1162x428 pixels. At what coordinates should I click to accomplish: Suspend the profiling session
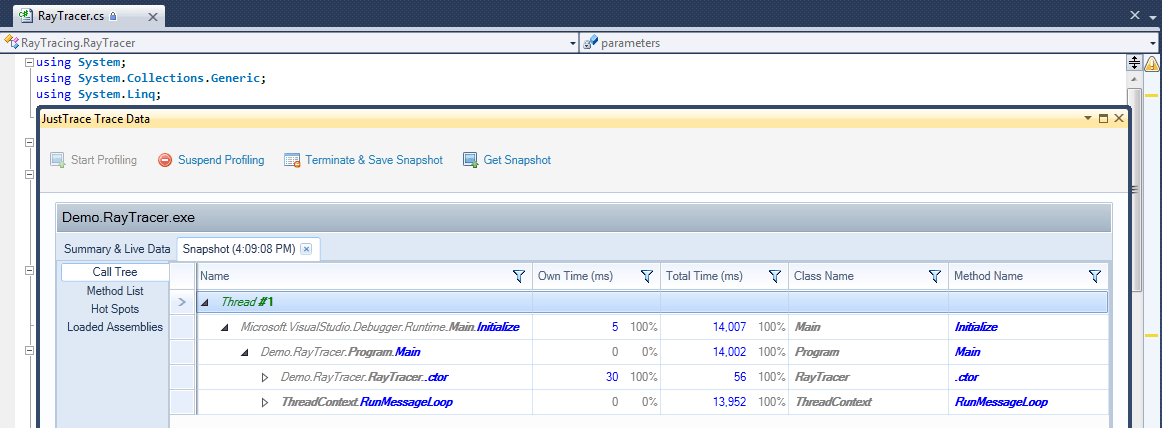(x=211, y=160)
